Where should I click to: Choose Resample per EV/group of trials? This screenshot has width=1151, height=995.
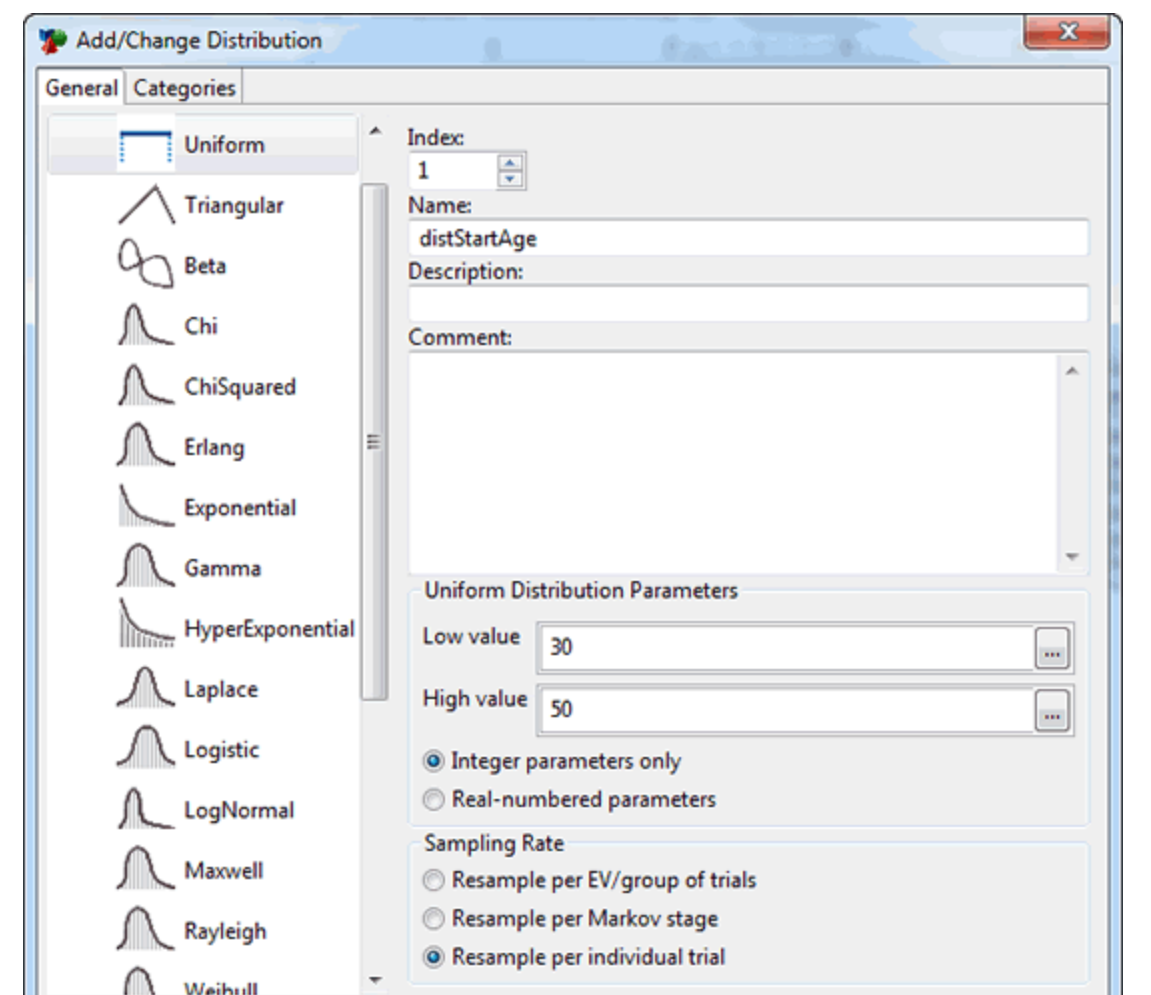coord(433,881)
